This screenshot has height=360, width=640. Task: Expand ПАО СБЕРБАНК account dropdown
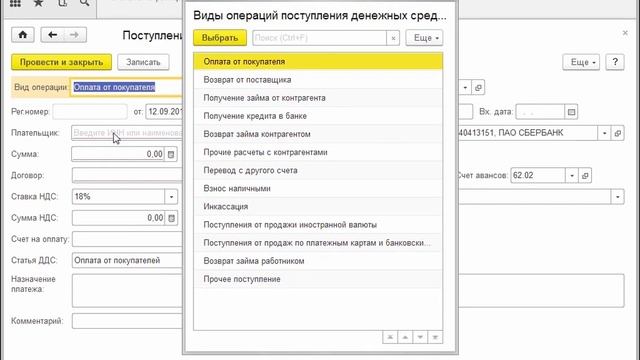pos(604,133)
